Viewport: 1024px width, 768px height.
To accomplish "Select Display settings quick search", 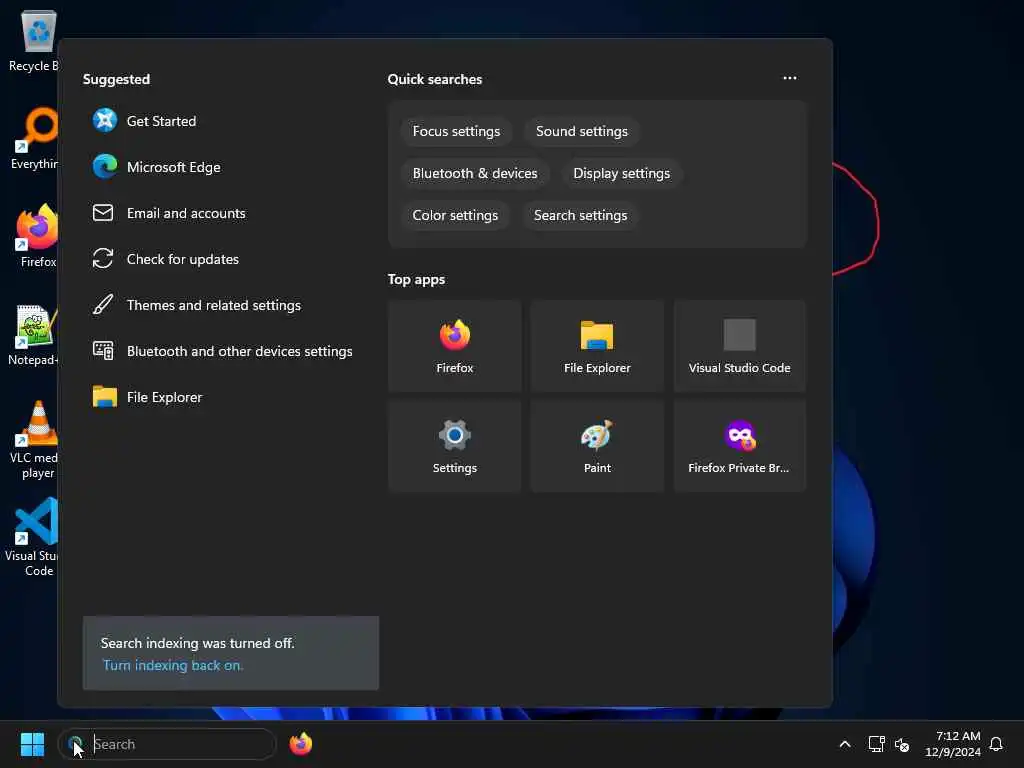I will 621,173.
